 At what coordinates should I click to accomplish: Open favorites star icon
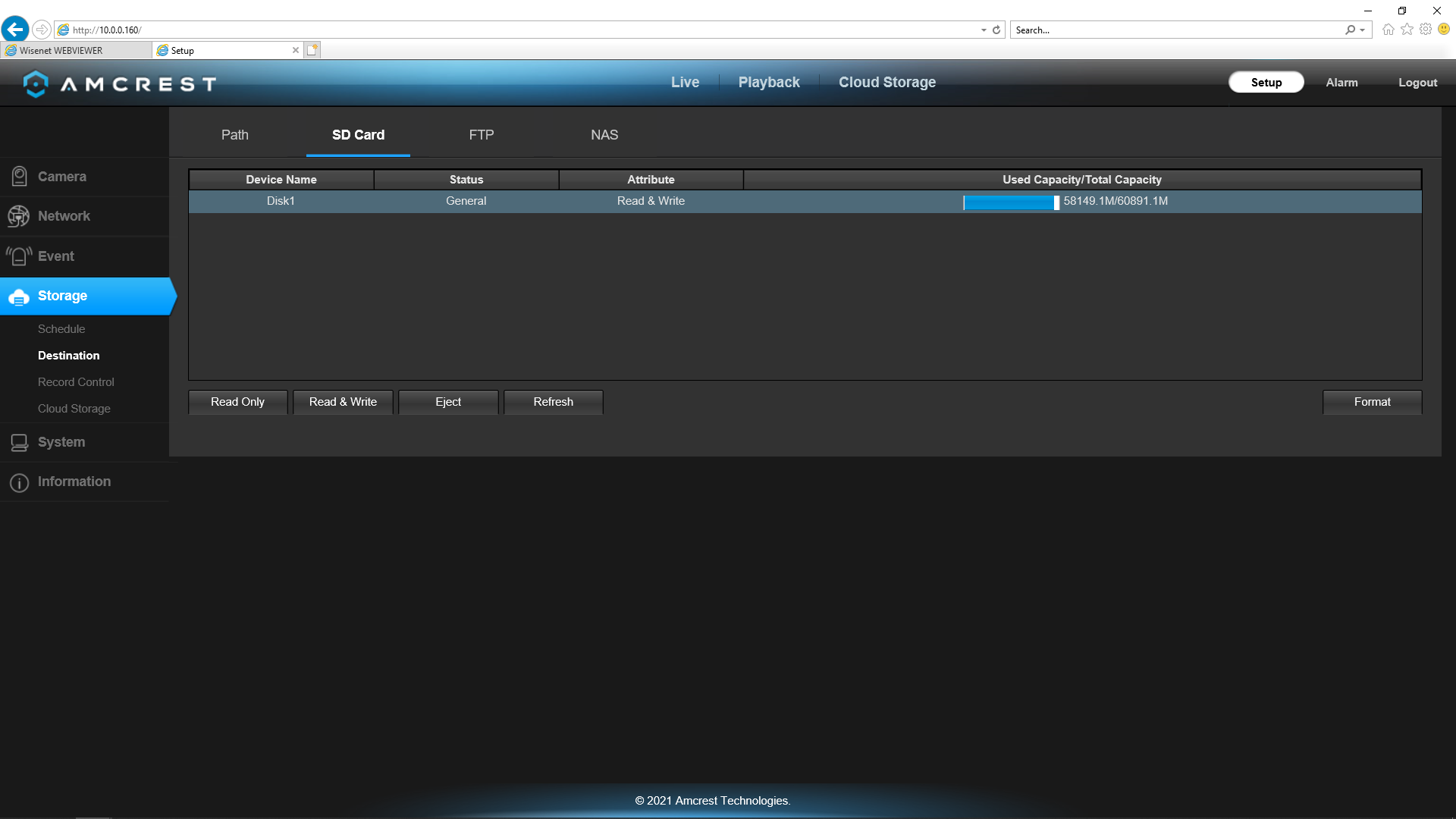[1407, 30]
